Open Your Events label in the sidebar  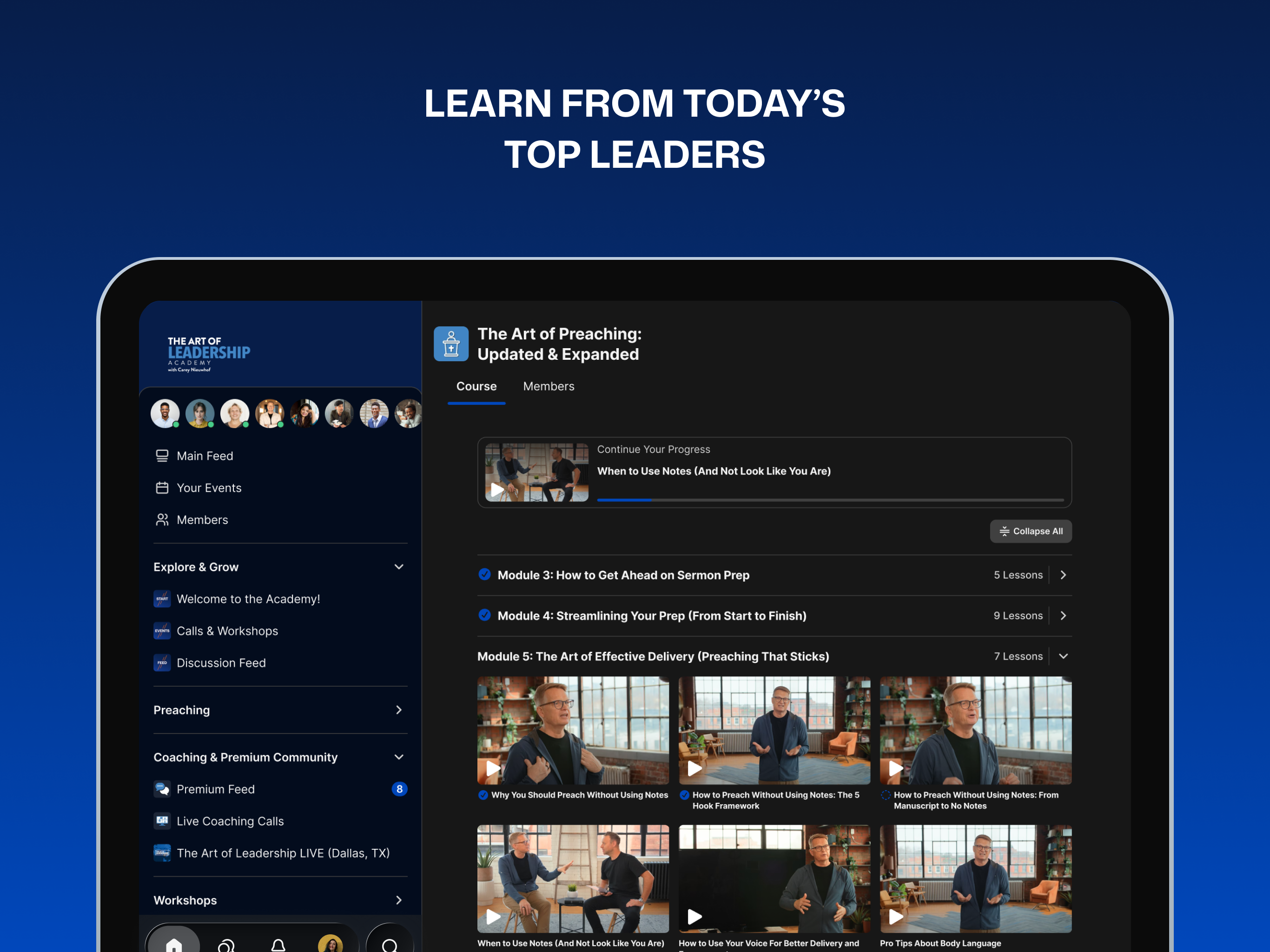point(209,488)
